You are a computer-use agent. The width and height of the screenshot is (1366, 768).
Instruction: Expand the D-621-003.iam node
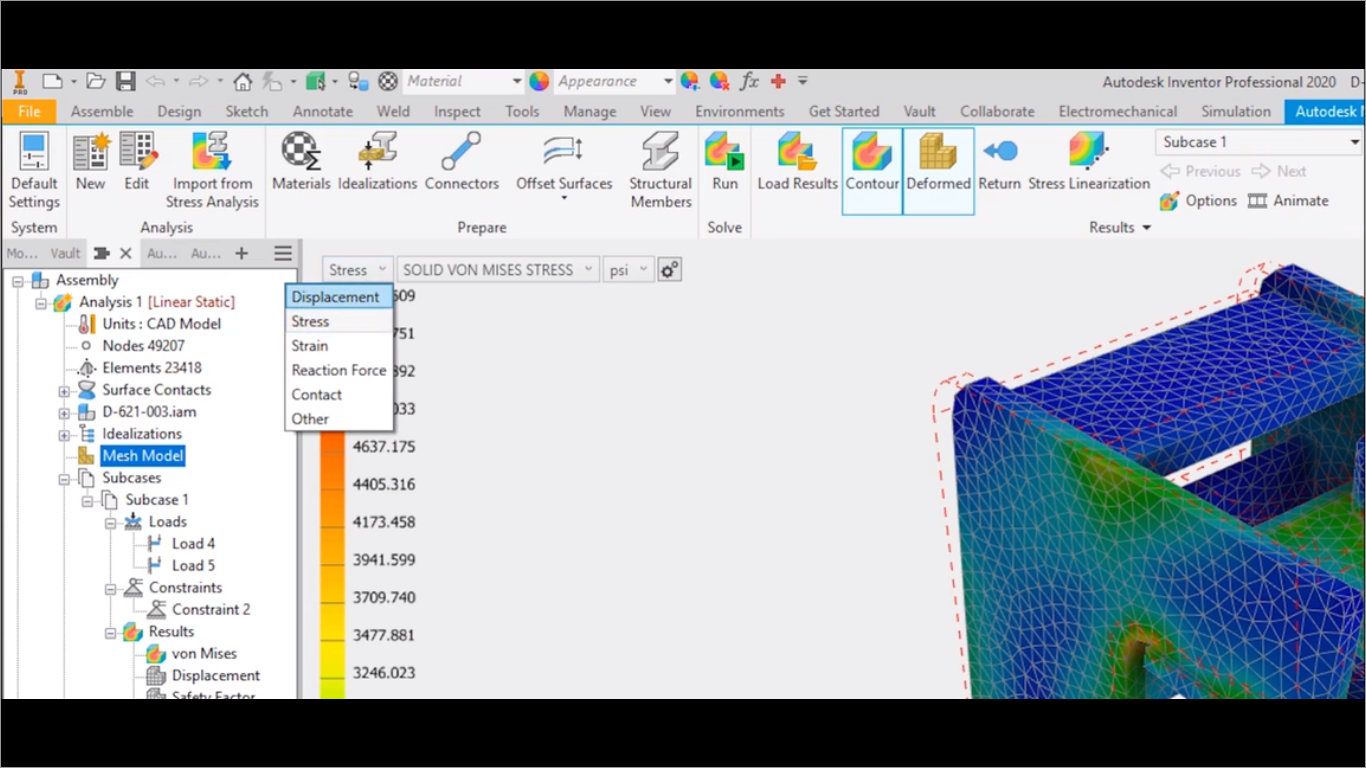coord(64,413)
